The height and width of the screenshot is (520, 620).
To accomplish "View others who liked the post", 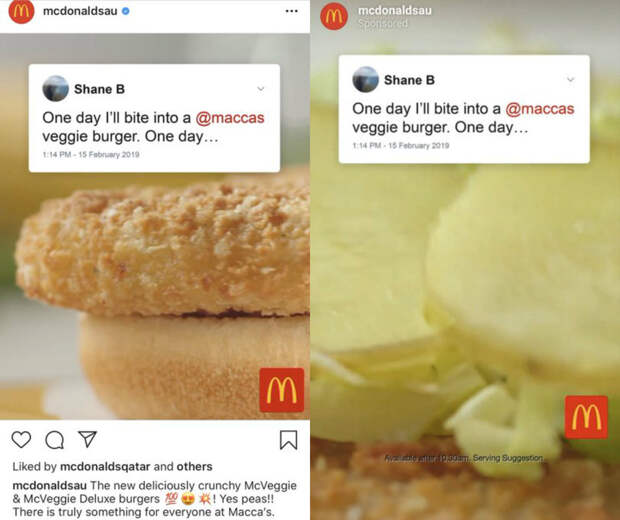I will tap(195, 467).
